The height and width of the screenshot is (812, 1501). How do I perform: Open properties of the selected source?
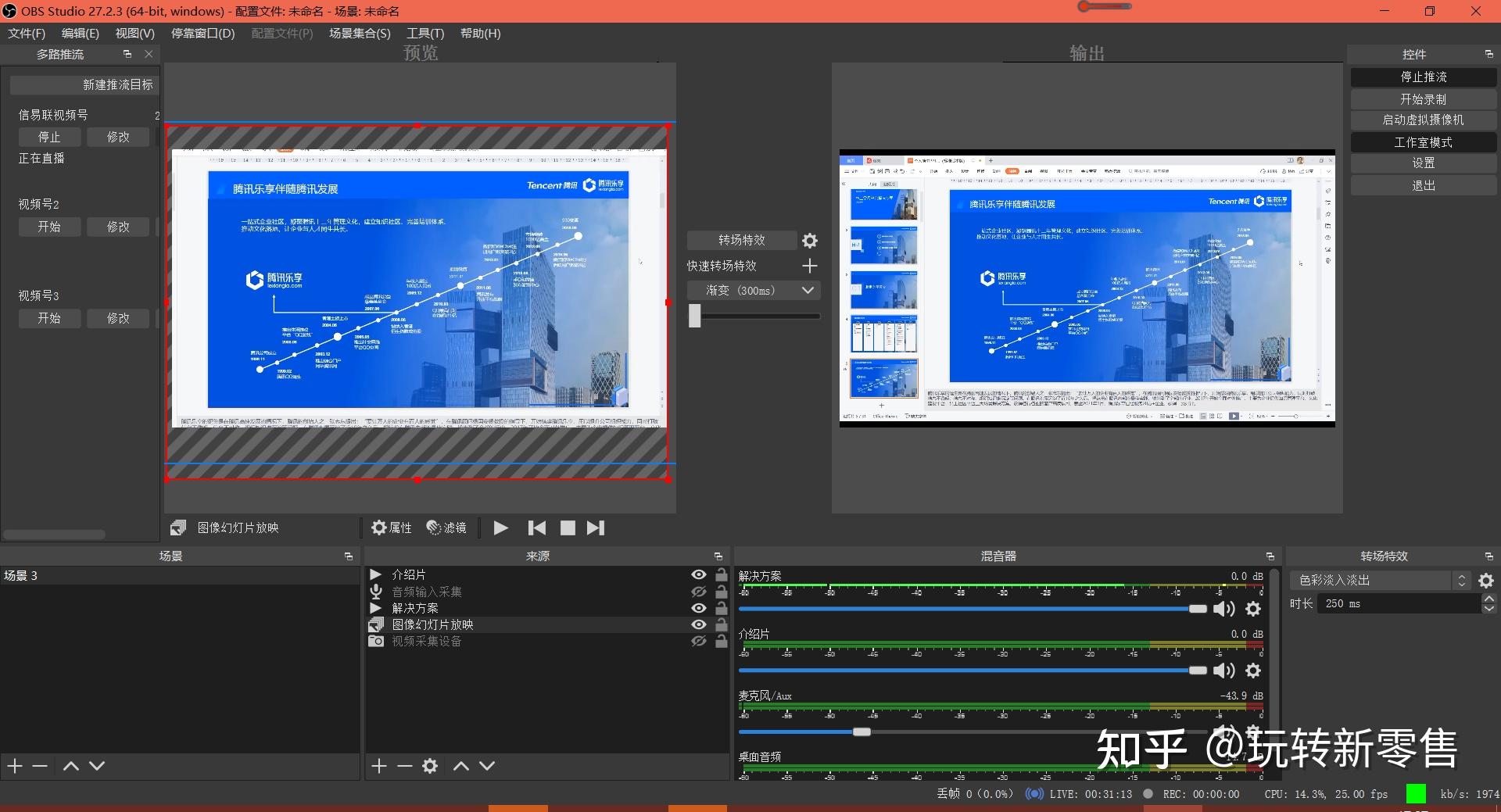(x=392, y=528)
